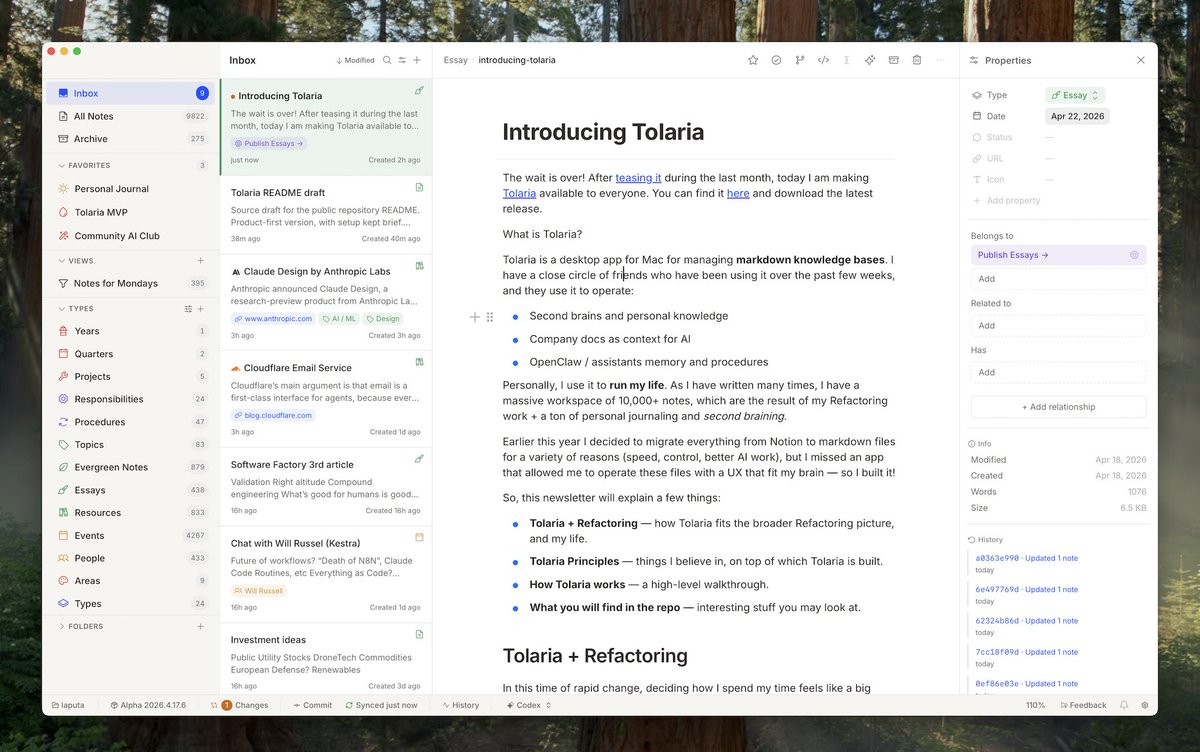Select the People type

[x=131, y=558]
